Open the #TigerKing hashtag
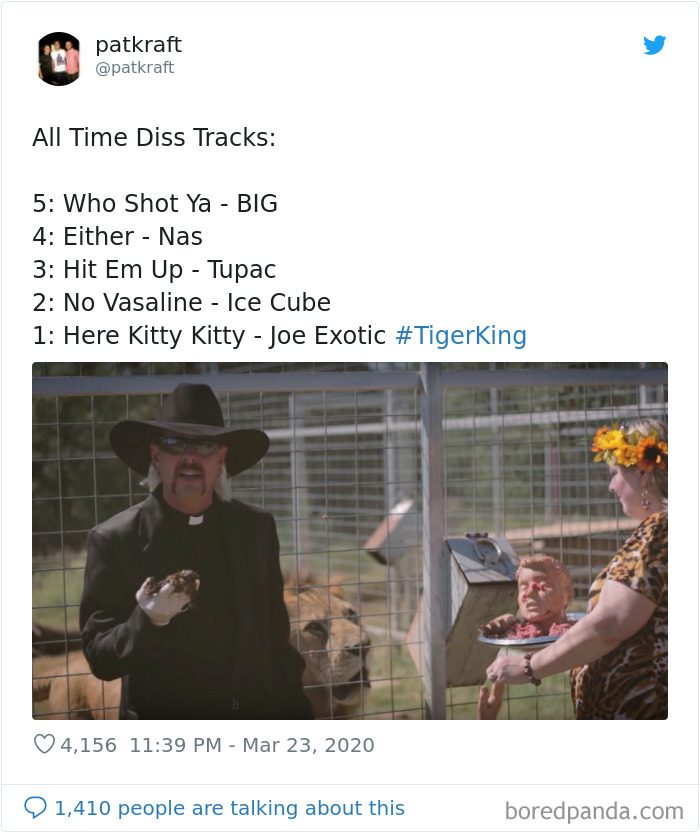This screenshot has height=833, width=700. 461,335
